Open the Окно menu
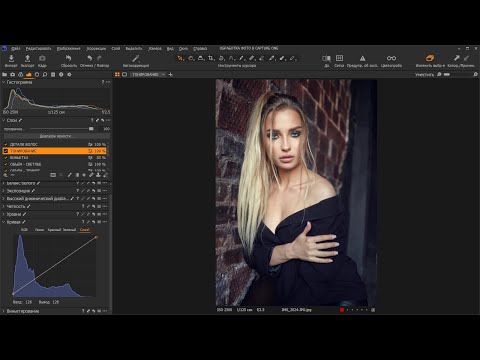 click(x=183, y=49)
